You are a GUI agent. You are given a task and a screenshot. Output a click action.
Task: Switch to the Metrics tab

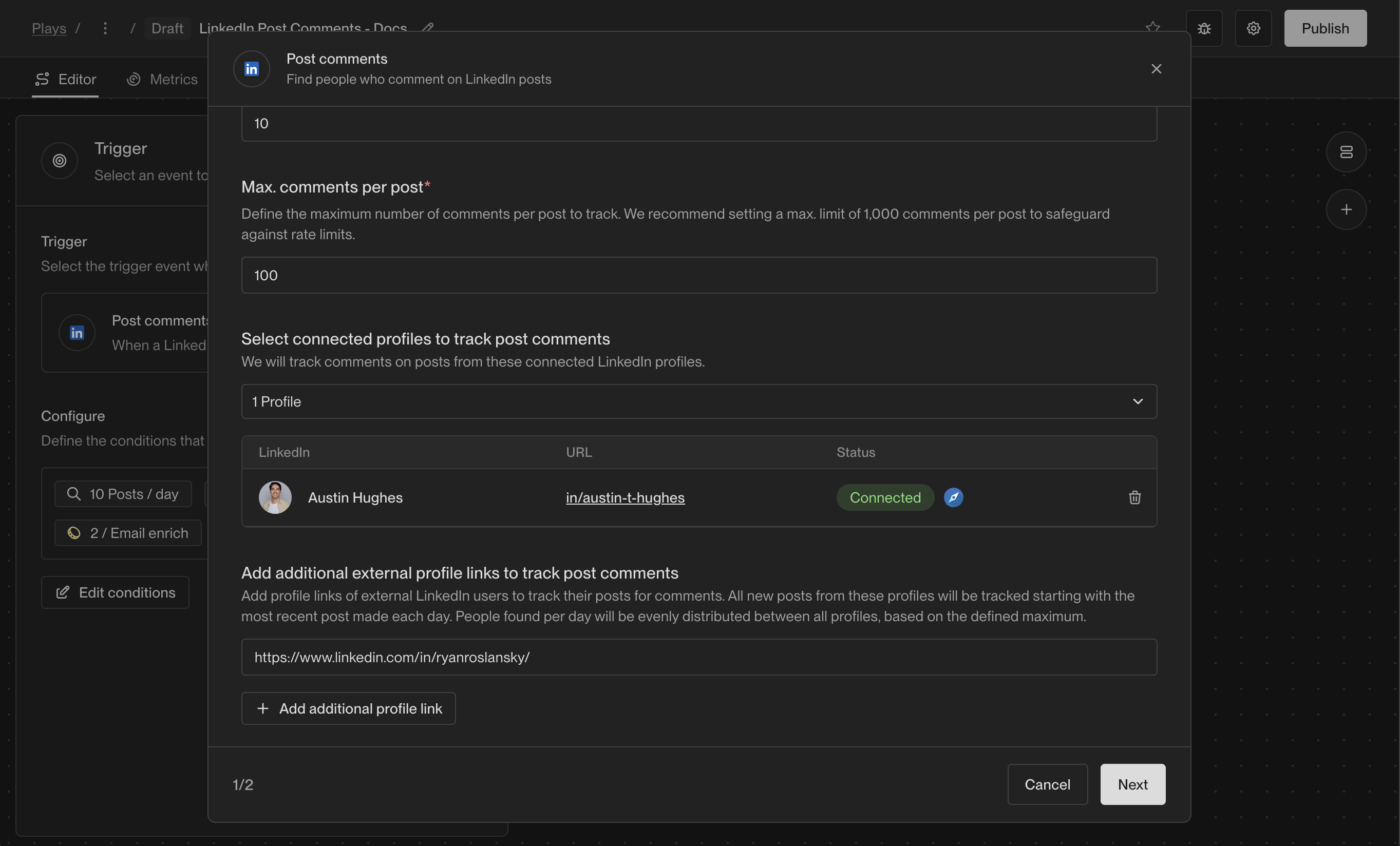pyautogui.click(x=162, y=79)
